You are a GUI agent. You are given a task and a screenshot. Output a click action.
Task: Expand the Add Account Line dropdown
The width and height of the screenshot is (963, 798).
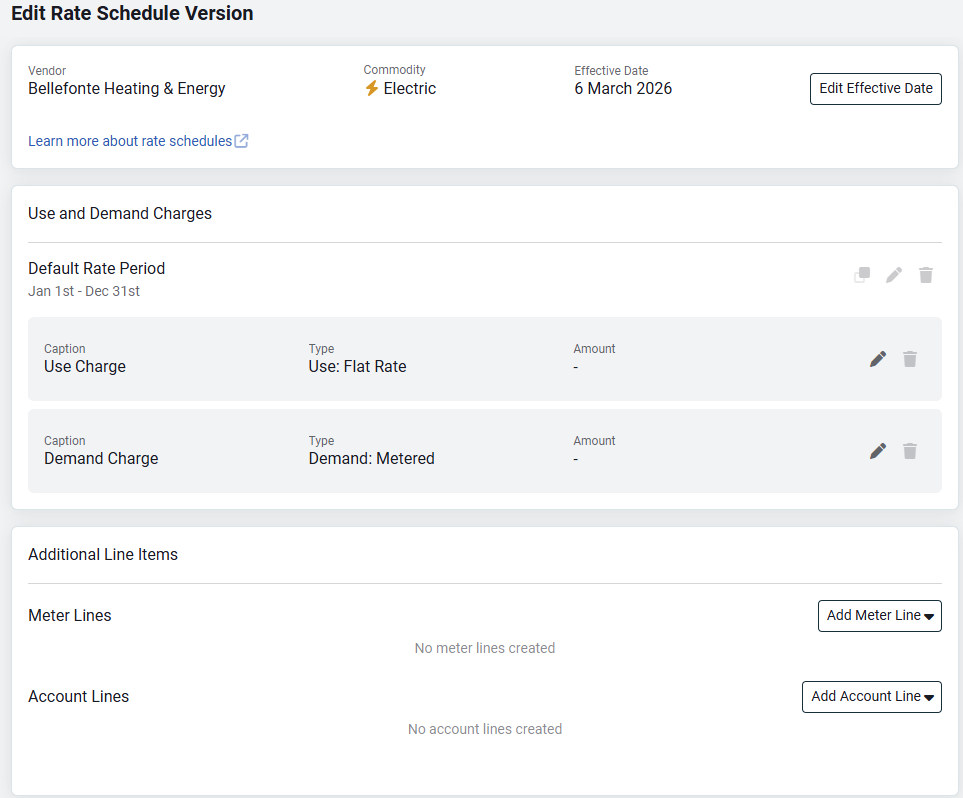click(x=871, y=697)
